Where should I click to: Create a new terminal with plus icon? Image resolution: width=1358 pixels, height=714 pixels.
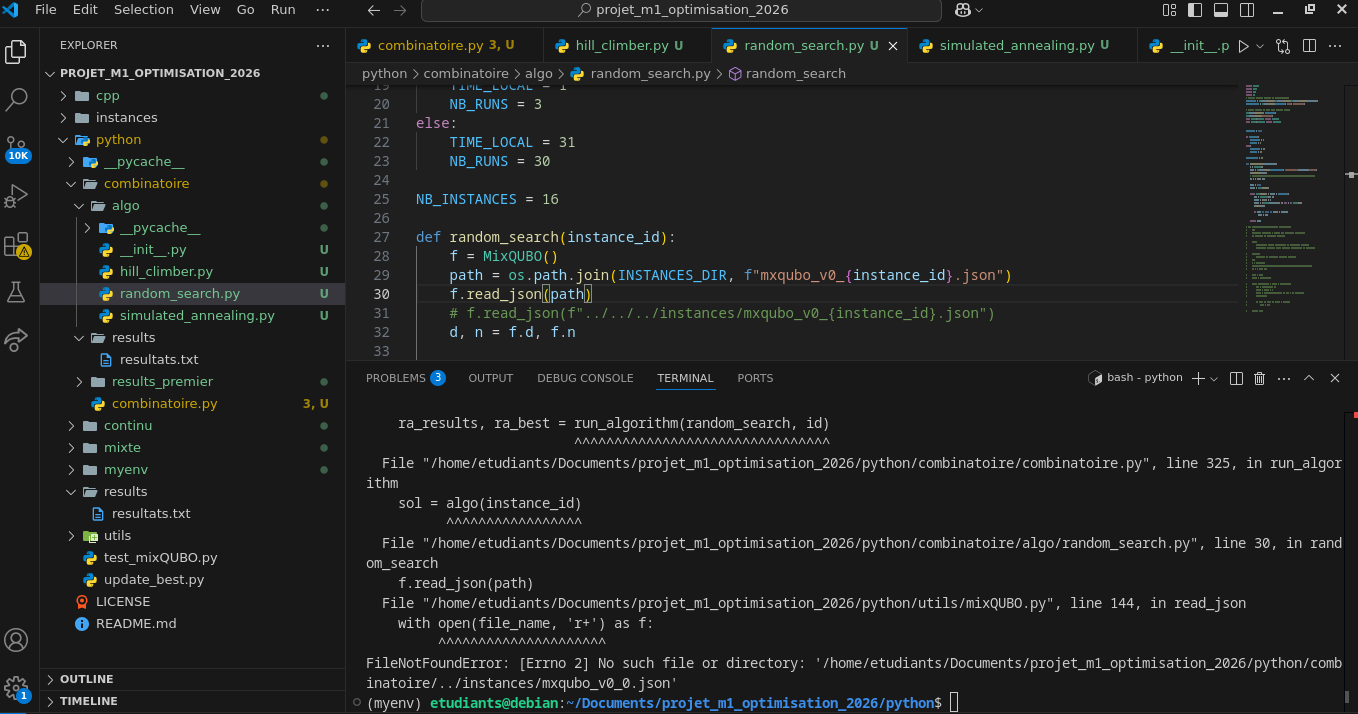click(1198, 378)
